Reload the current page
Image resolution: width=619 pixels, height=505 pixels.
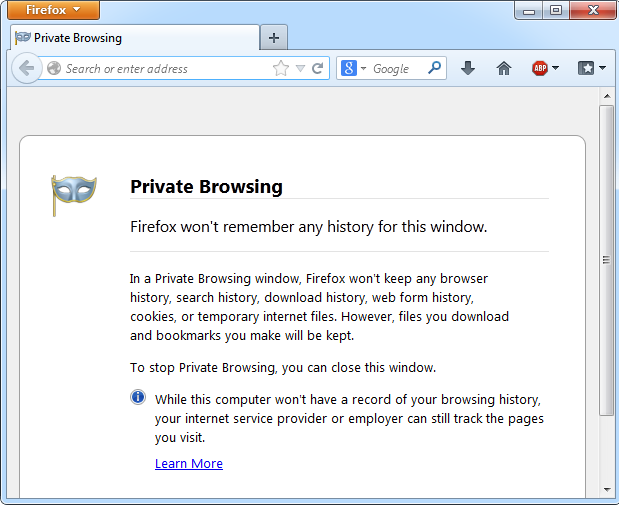[317, 68]
